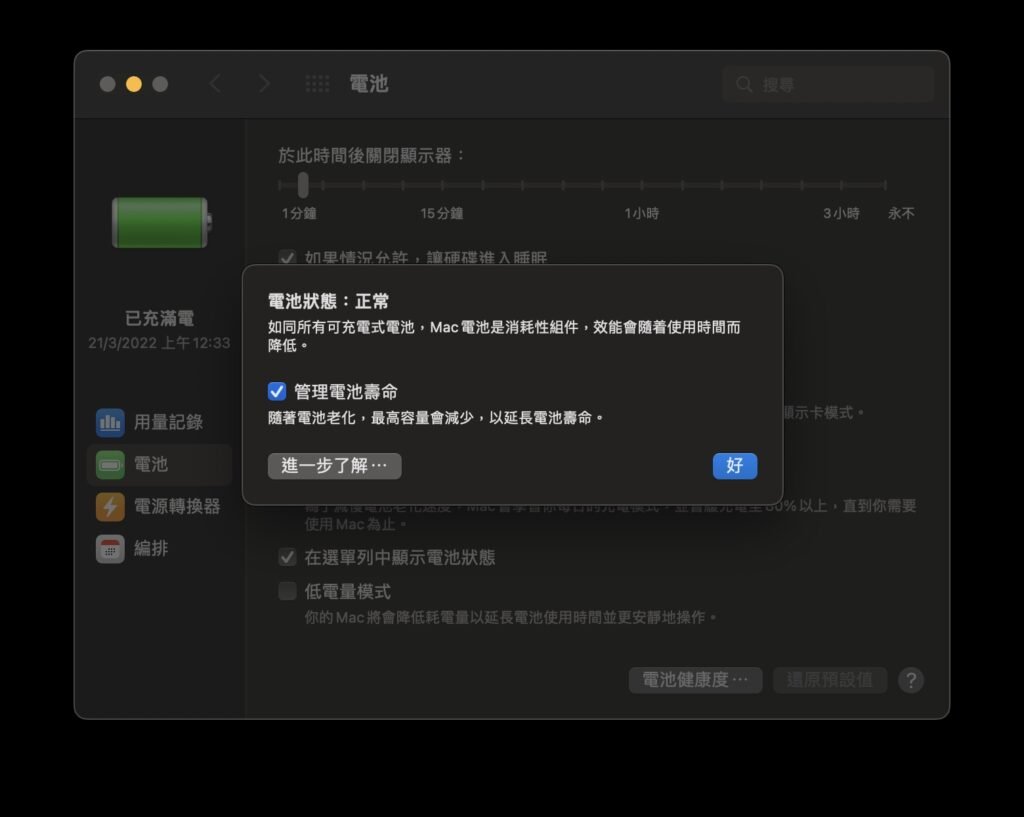Click 進一步了解… to learn more
This screenshot has width=1024, height=817.
[334, 466]
